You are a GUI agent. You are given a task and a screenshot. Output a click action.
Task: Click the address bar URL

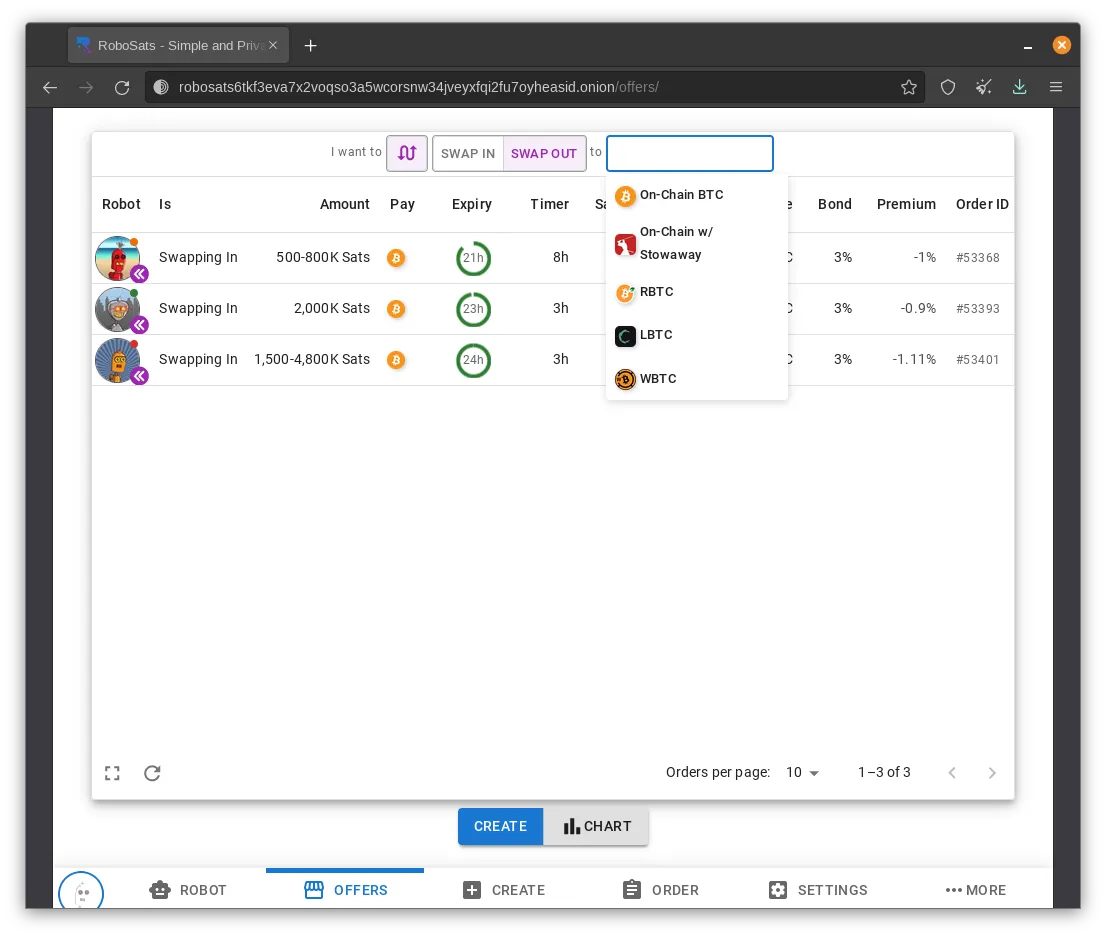click(x=418, y=87)
